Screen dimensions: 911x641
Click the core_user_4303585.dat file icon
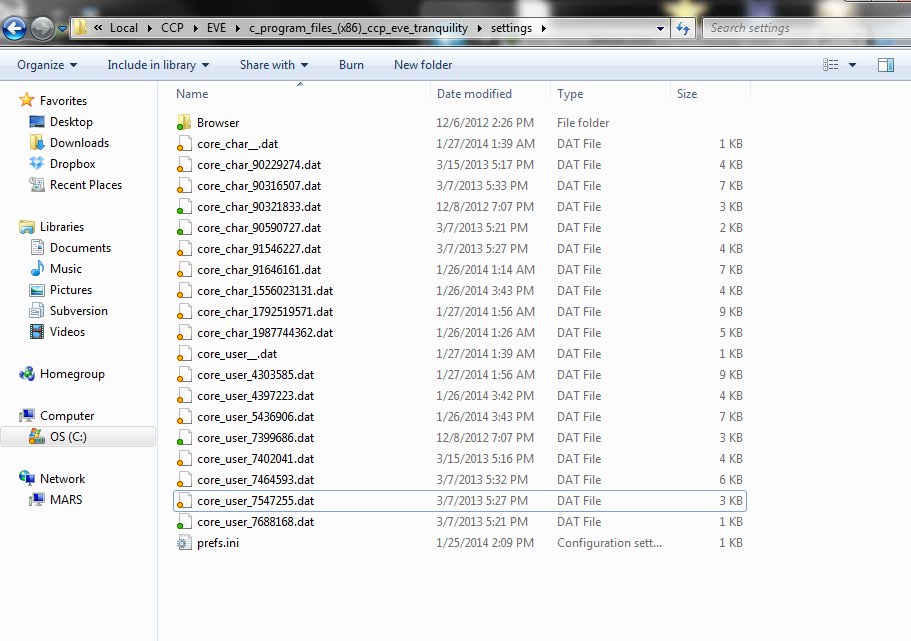(x=184, y=375)
